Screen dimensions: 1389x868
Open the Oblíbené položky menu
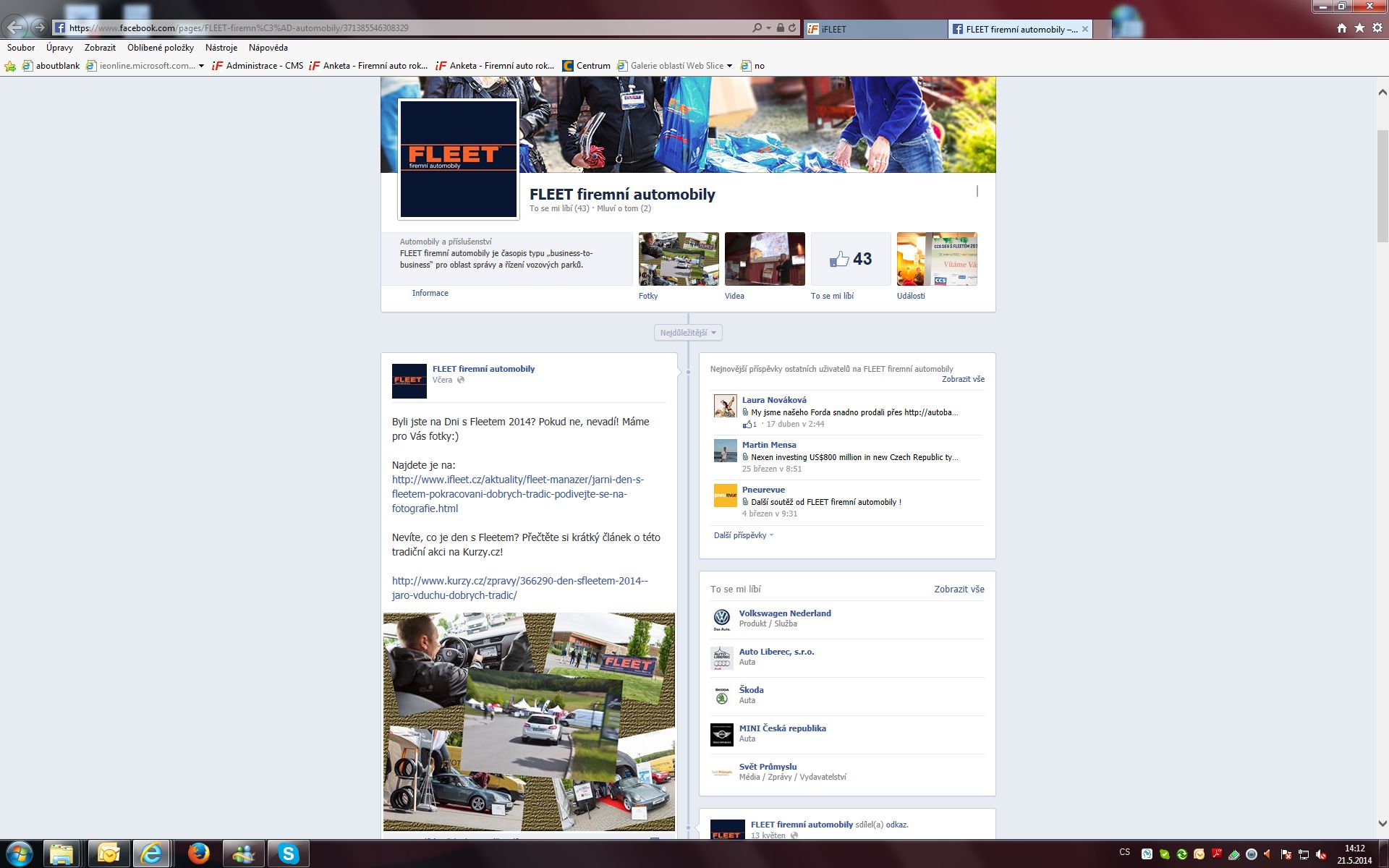pyautogui.click(x=161, y=48)
